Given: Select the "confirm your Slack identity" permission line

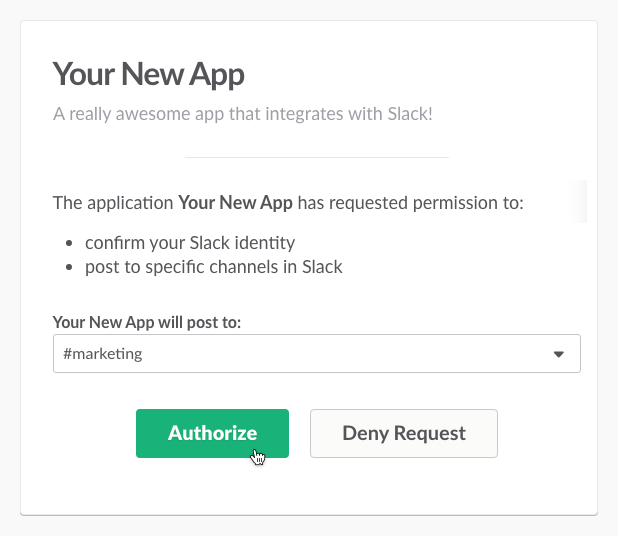Looking at the screenshot, I should click(x=190, y=243).
